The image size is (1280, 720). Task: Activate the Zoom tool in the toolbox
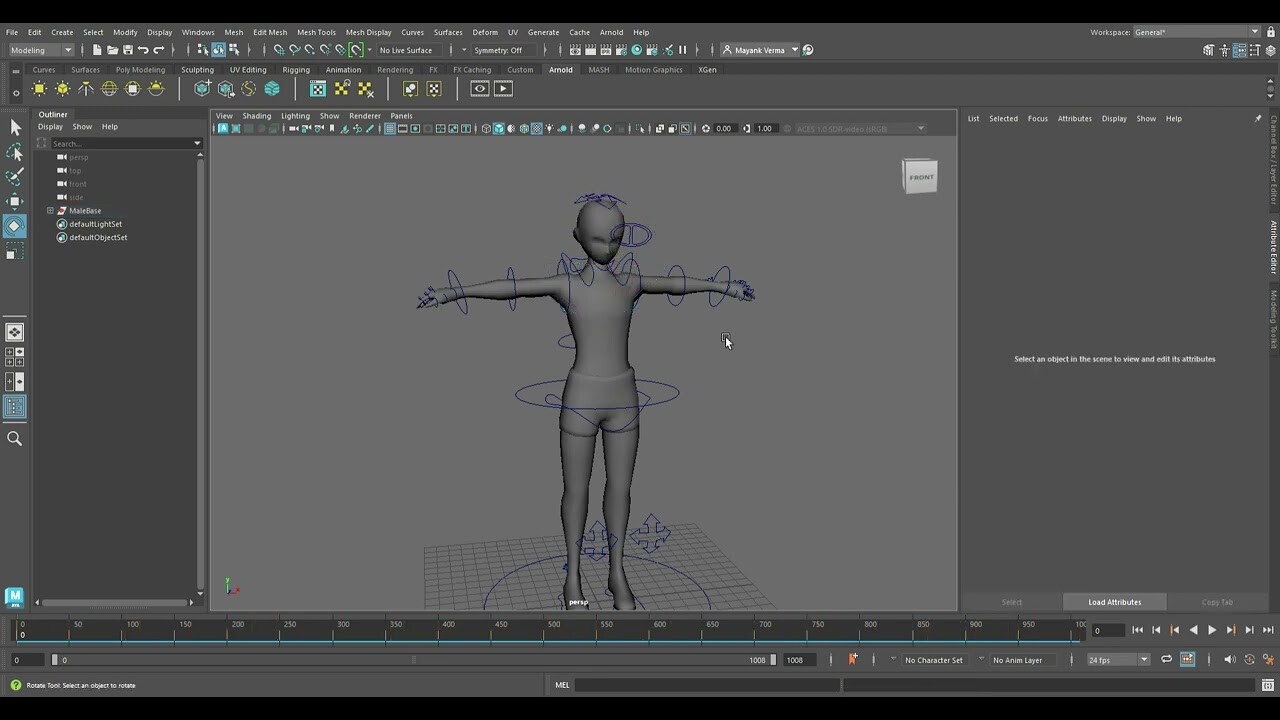[14, 438]
